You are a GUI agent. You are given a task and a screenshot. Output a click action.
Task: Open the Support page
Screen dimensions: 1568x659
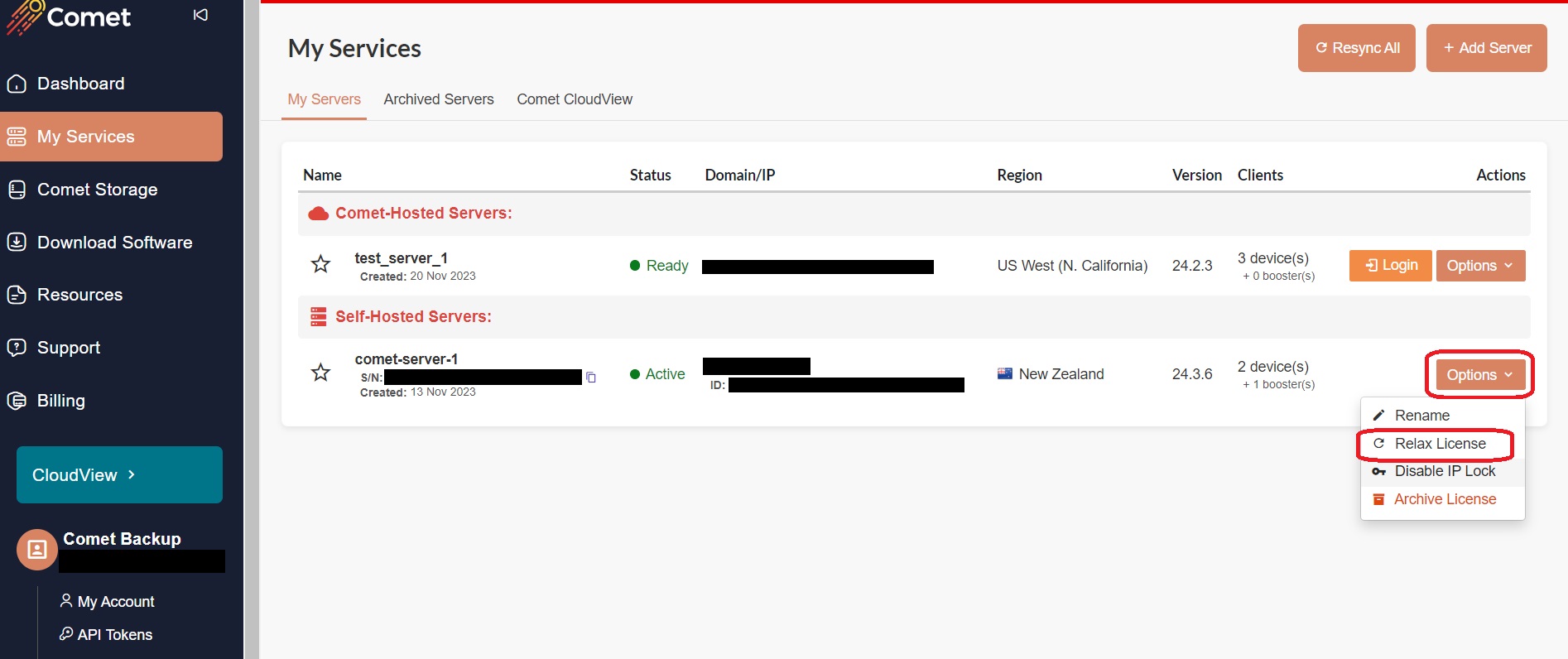pos(111,348)
